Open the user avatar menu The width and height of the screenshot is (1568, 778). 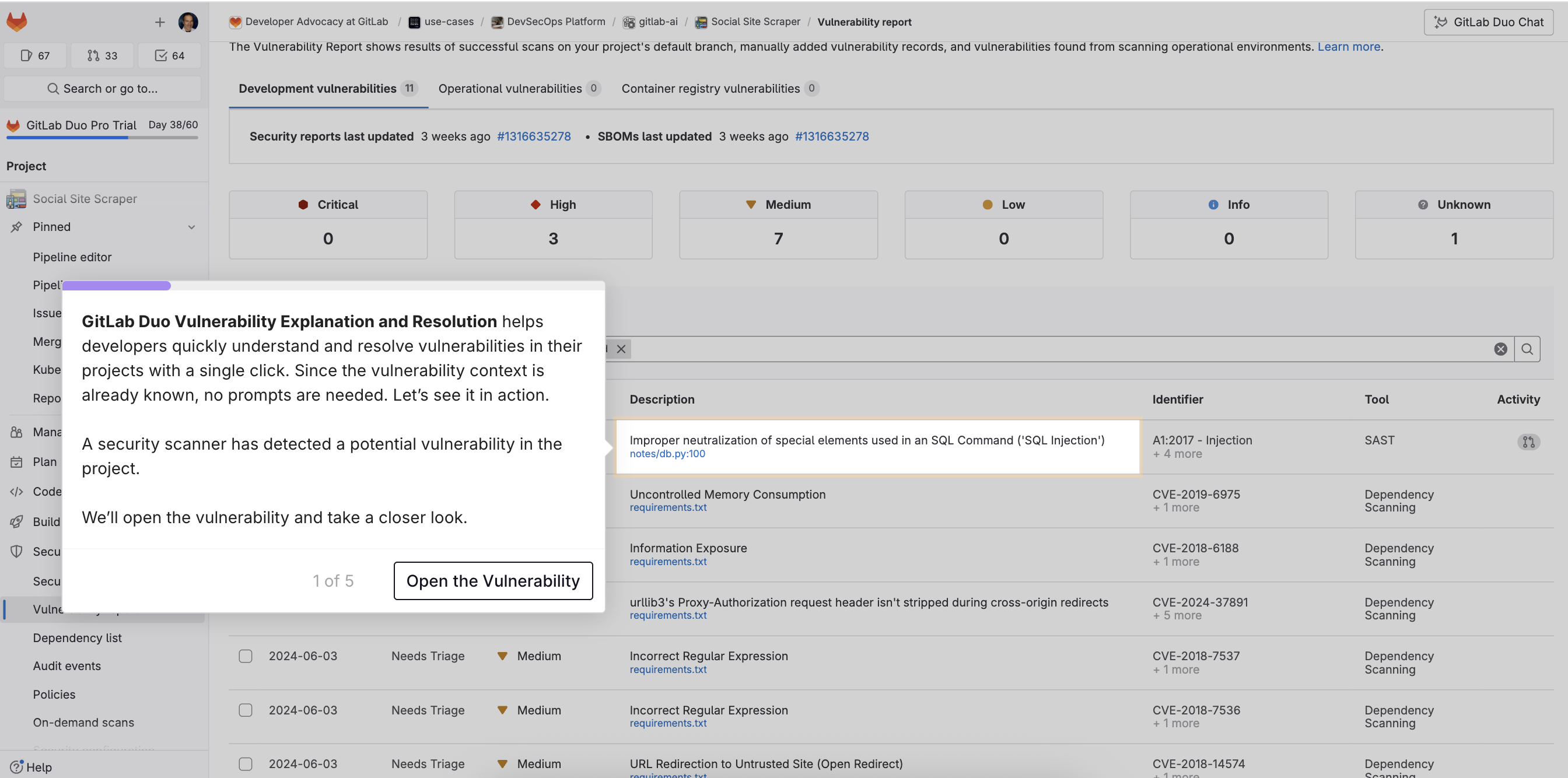pos(187,22)
